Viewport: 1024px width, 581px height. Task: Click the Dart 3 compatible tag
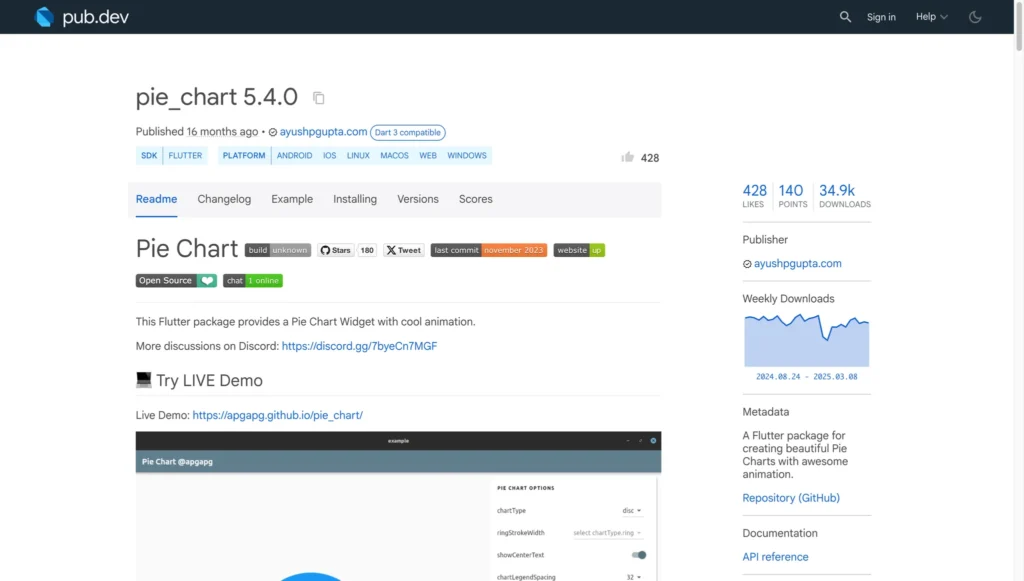[408, 133]
